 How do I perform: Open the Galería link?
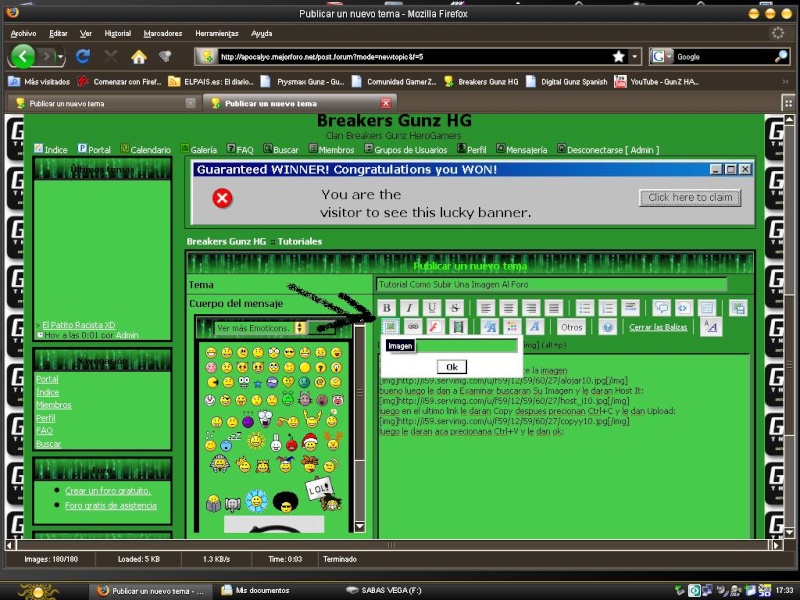coord(199,149)
